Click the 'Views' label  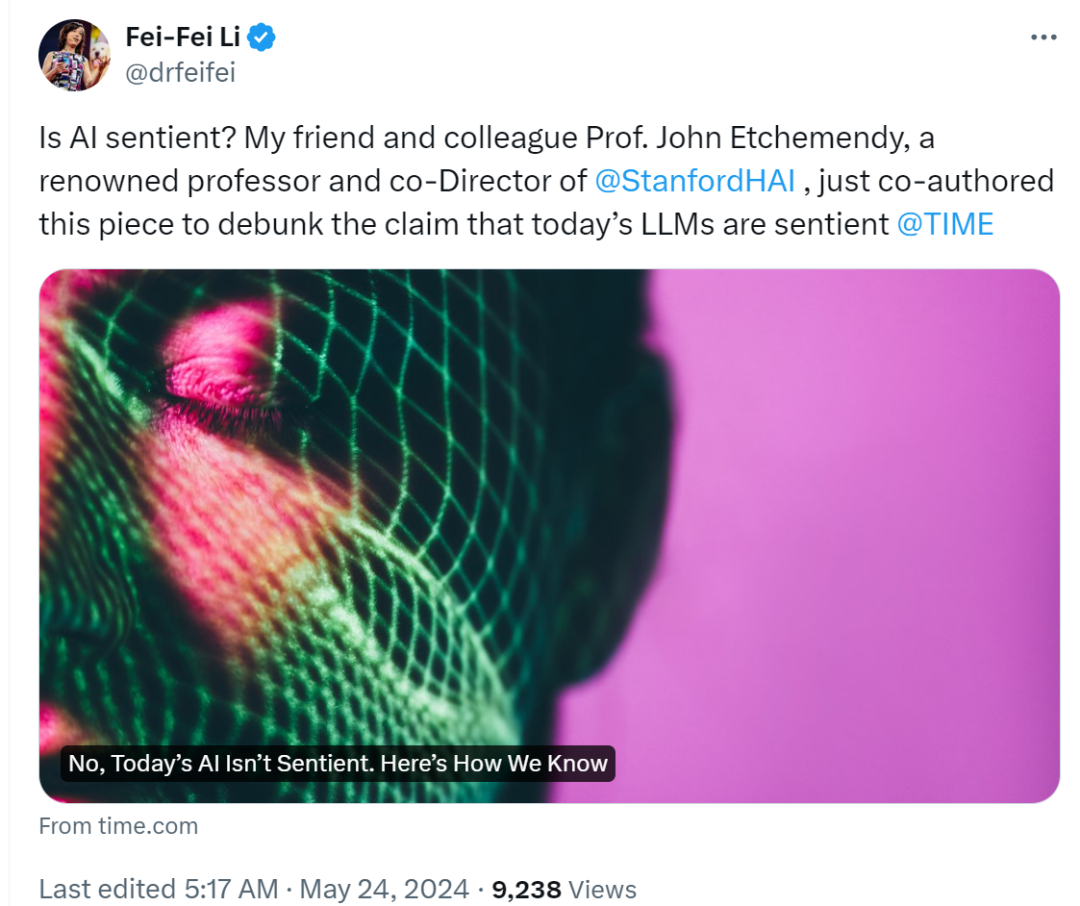tap(602, 889)
